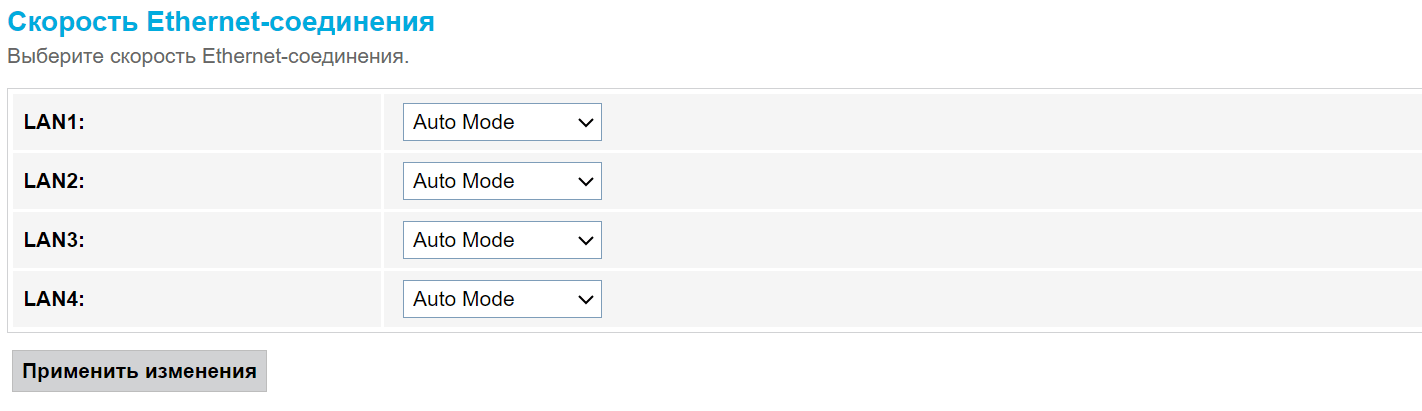Click the Auto Mode text for LAN2

pos(463,181)
